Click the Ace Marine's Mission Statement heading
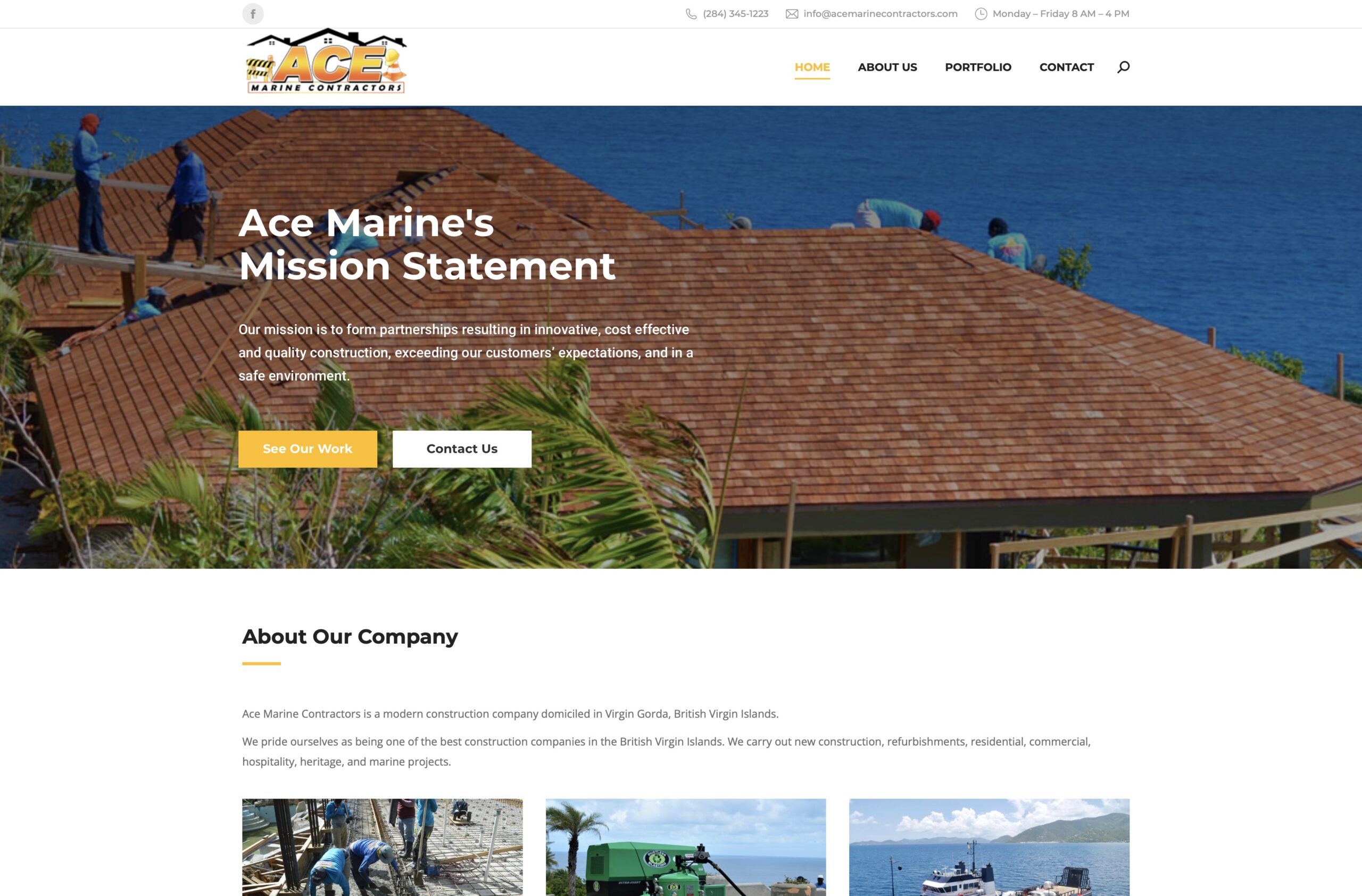The width and height of the screenshot is (1362, 896). pos(427,244)
